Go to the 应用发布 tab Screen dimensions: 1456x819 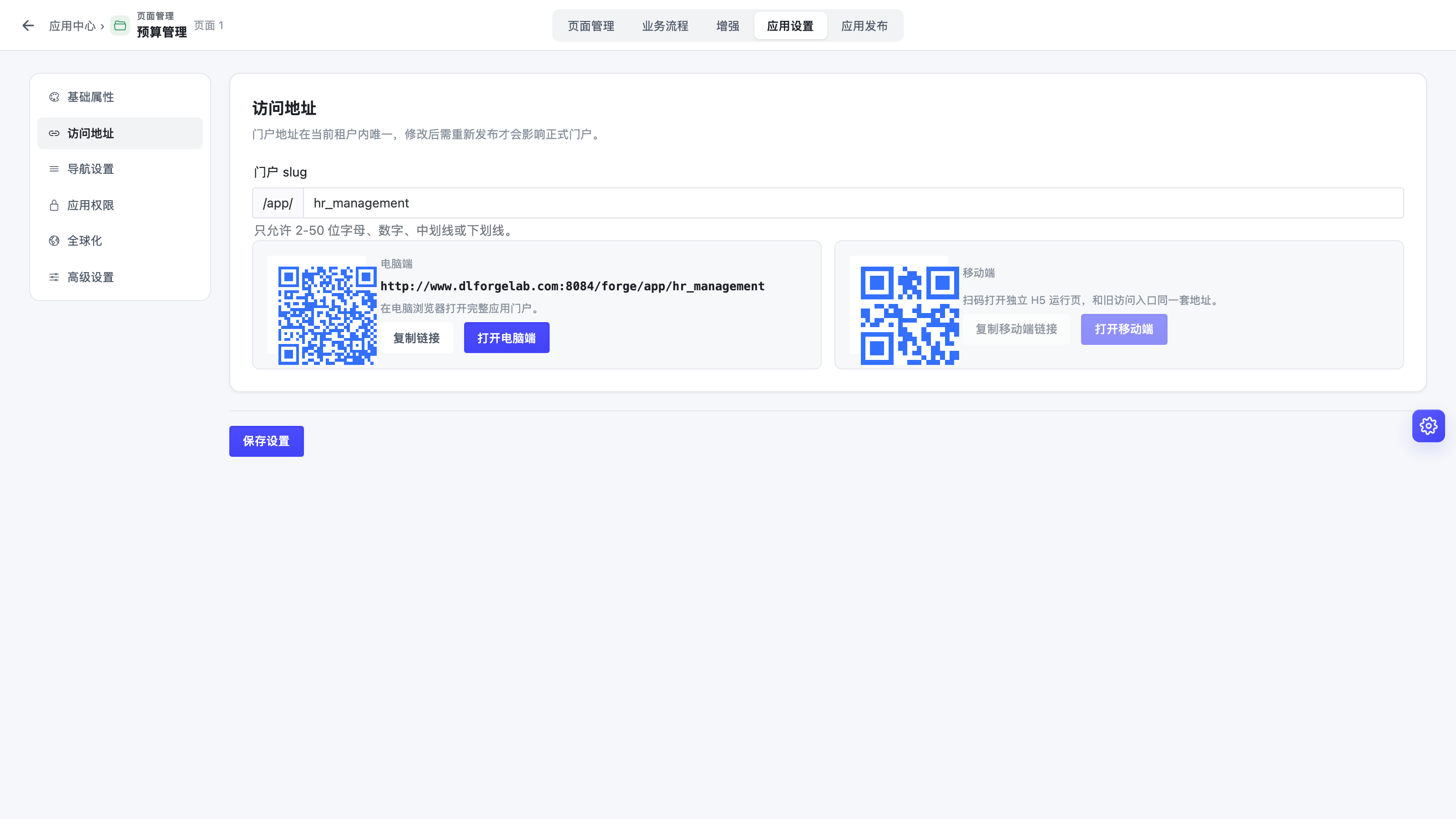tap(864, 26)
